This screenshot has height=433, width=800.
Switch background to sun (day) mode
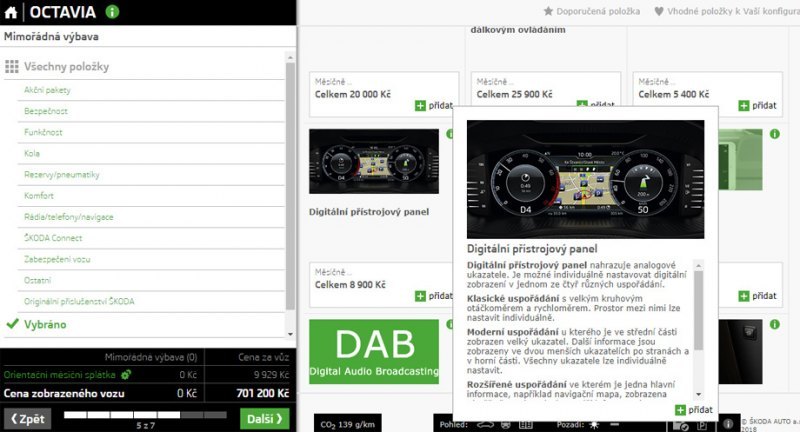pyautogui.click(x=594, y=424)
